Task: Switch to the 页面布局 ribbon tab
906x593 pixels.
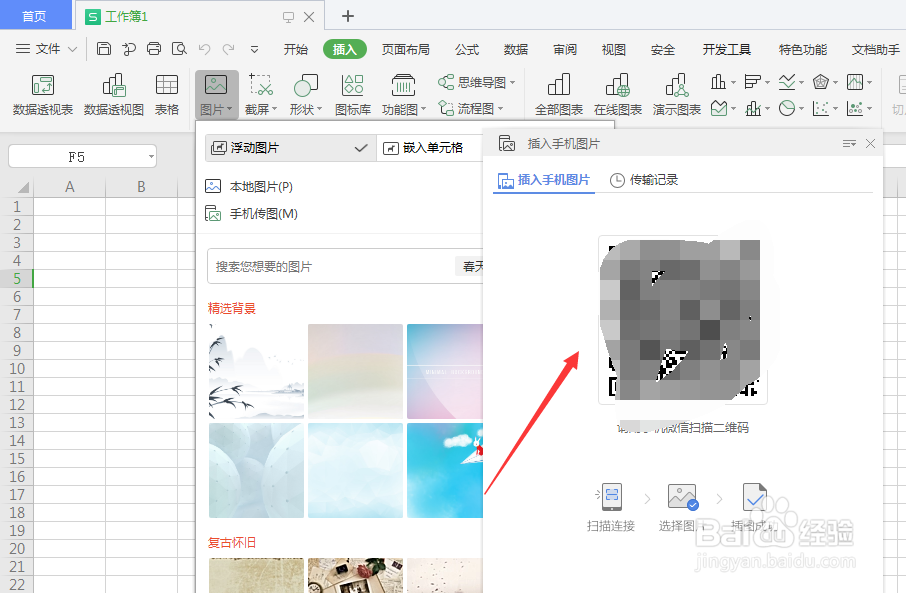Action: point(405,47)
